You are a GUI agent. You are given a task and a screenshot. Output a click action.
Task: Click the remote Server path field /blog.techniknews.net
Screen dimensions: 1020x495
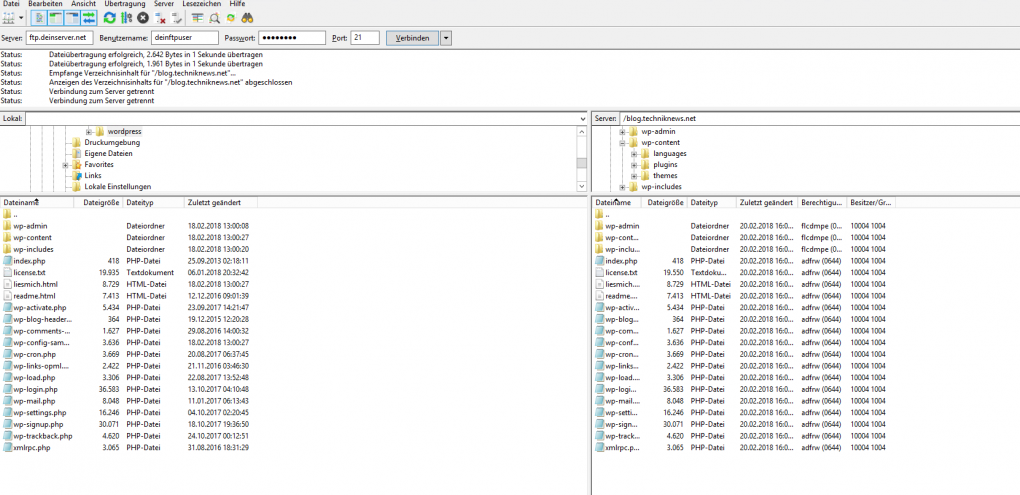tap(818, 119)
